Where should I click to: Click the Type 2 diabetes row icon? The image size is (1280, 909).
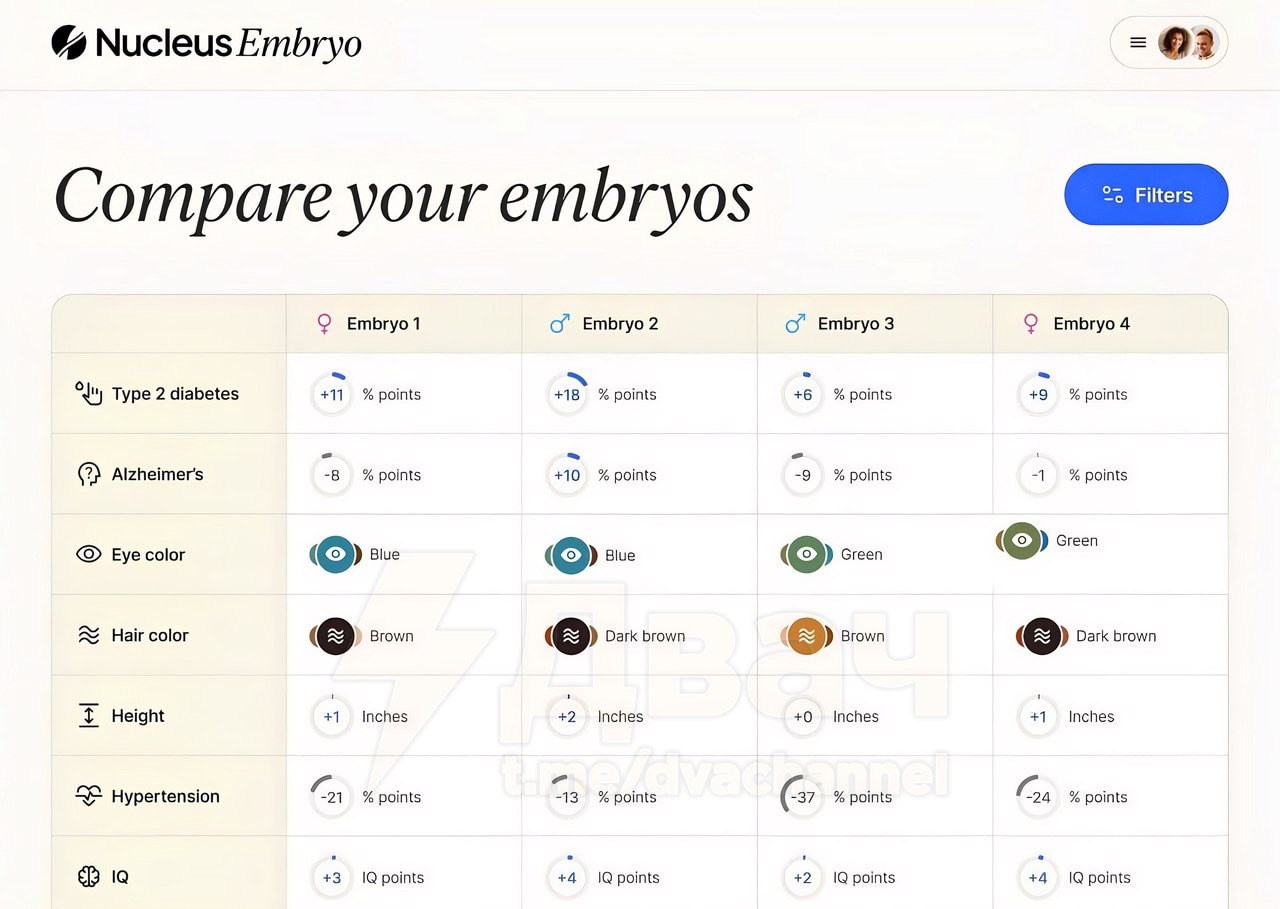click(89, 393)
